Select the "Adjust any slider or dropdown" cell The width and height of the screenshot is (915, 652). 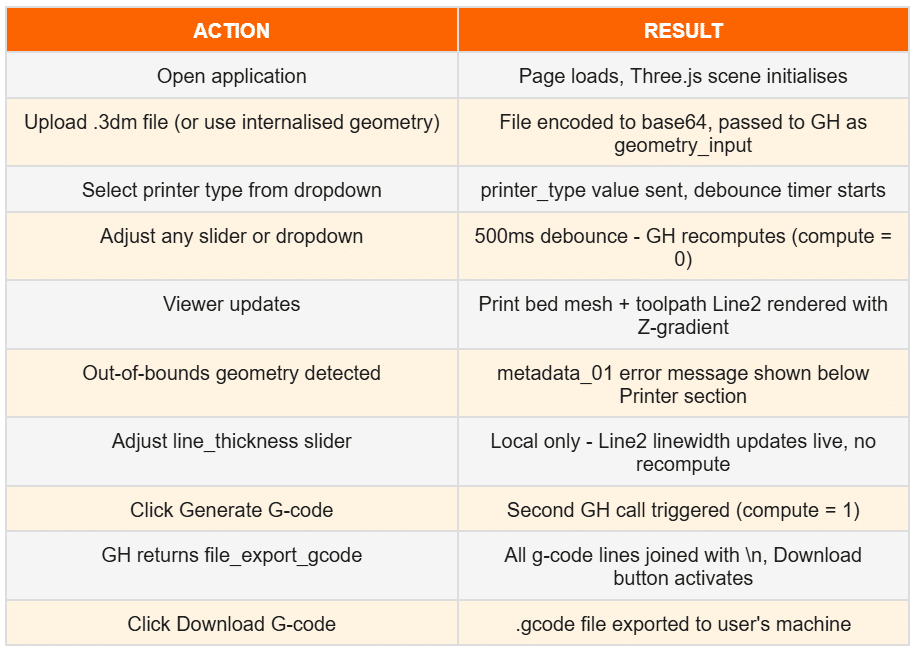pyautogui.click(x=232, y=236)
